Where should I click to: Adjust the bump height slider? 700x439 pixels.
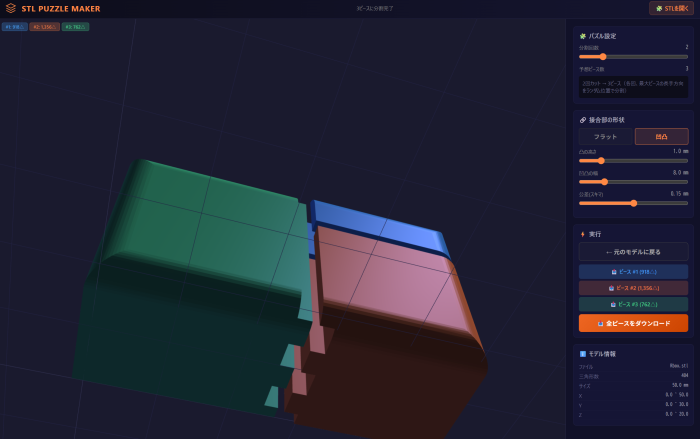[x=600, y=160]
